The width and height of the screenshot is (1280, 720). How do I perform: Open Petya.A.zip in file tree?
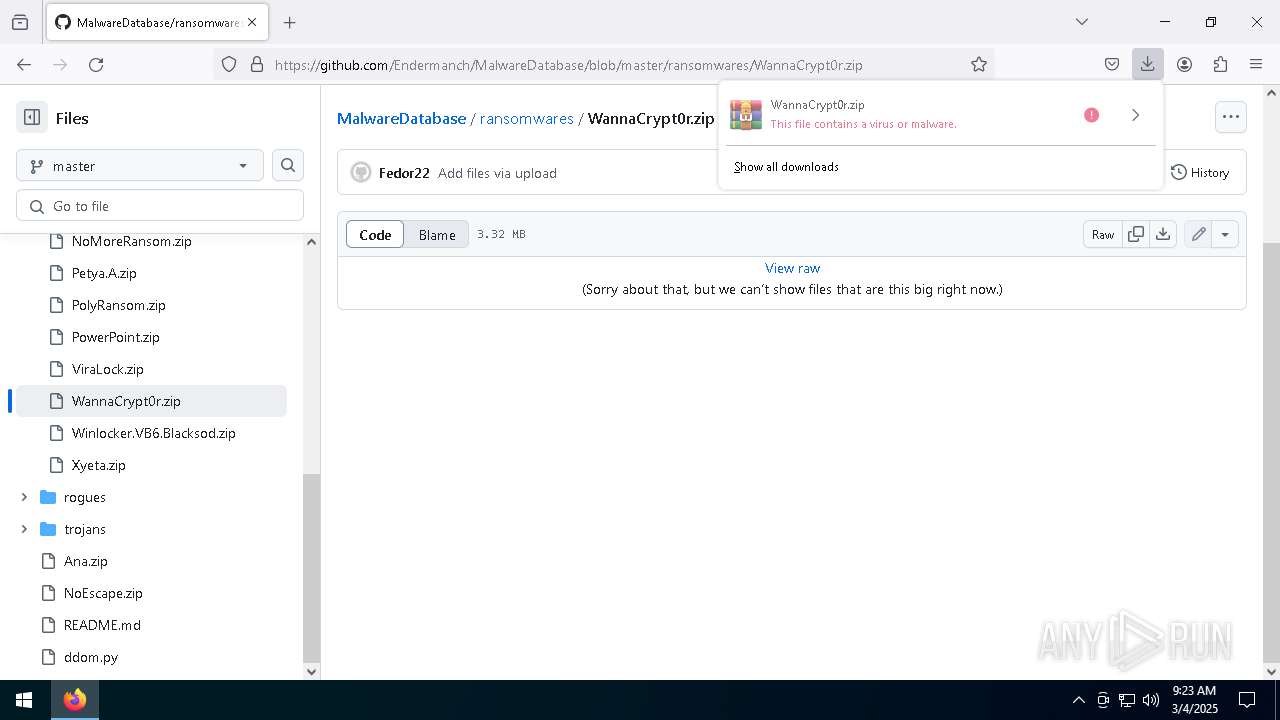[x=104, y=273]
